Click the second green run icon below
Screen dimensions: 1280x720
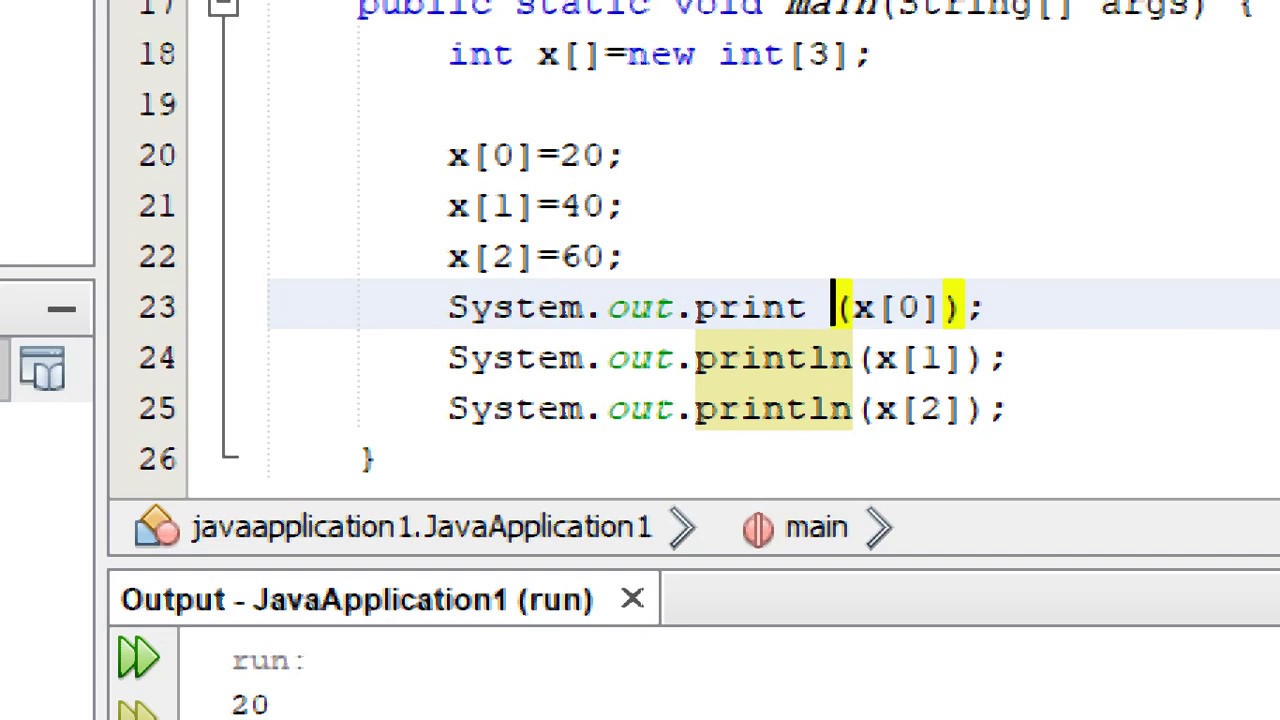[138, 710]
